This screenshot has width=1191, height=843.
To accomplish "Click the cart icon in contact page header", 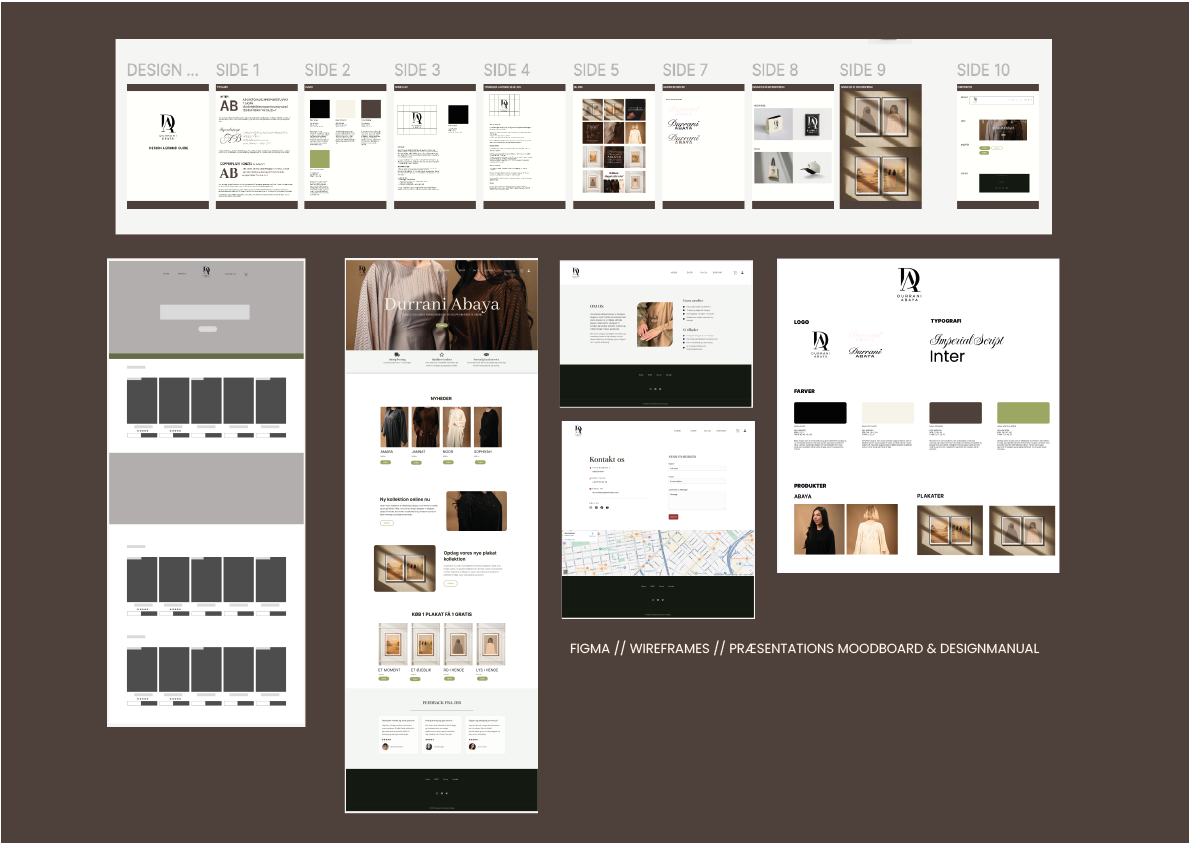I will (737, 431).
